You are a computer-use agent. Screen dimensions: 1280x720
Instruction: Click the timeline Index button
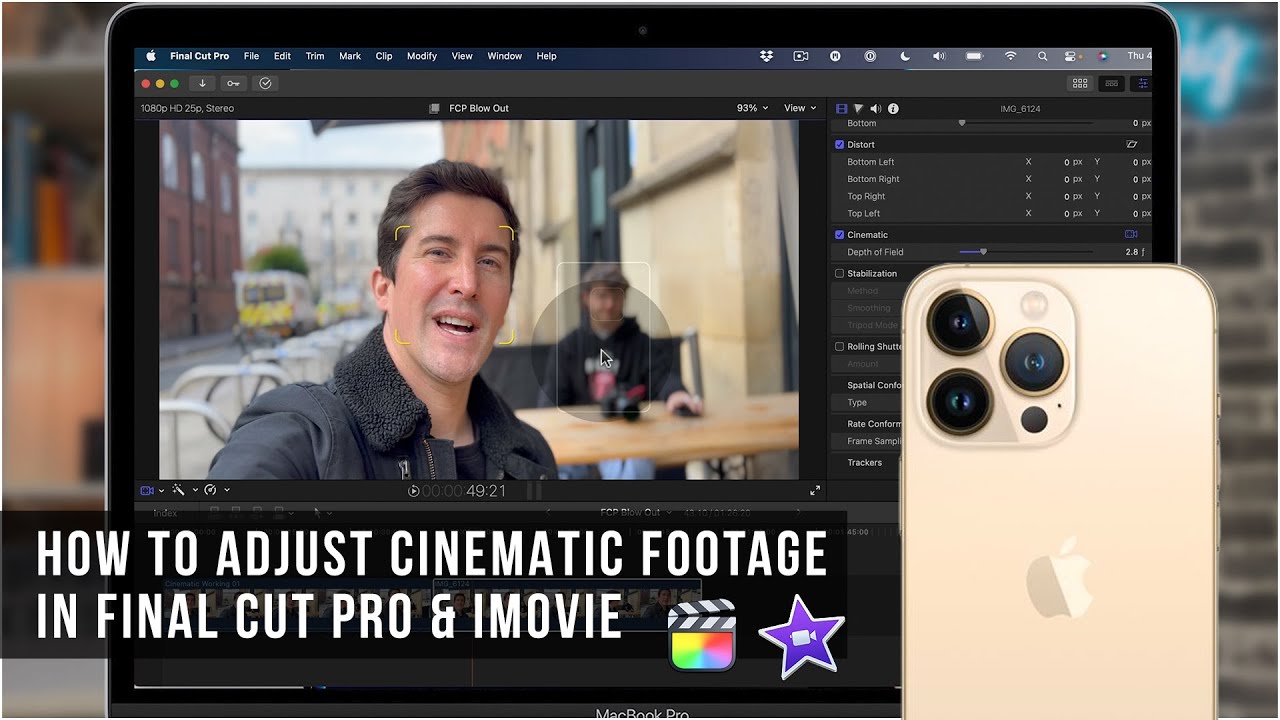(x=165, y=513)
